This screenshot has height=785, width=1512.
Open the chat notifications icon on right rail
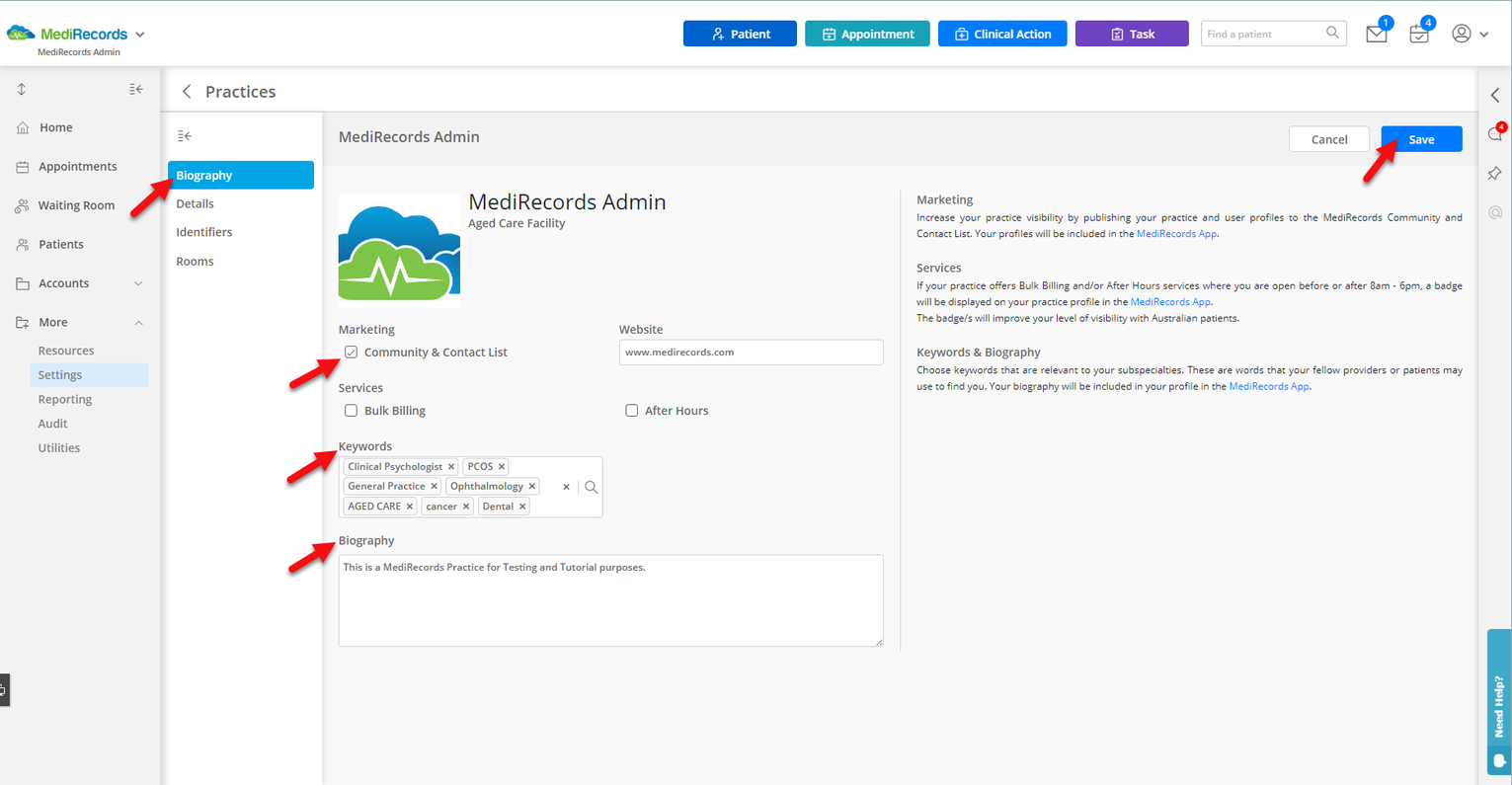(1495, 134)
